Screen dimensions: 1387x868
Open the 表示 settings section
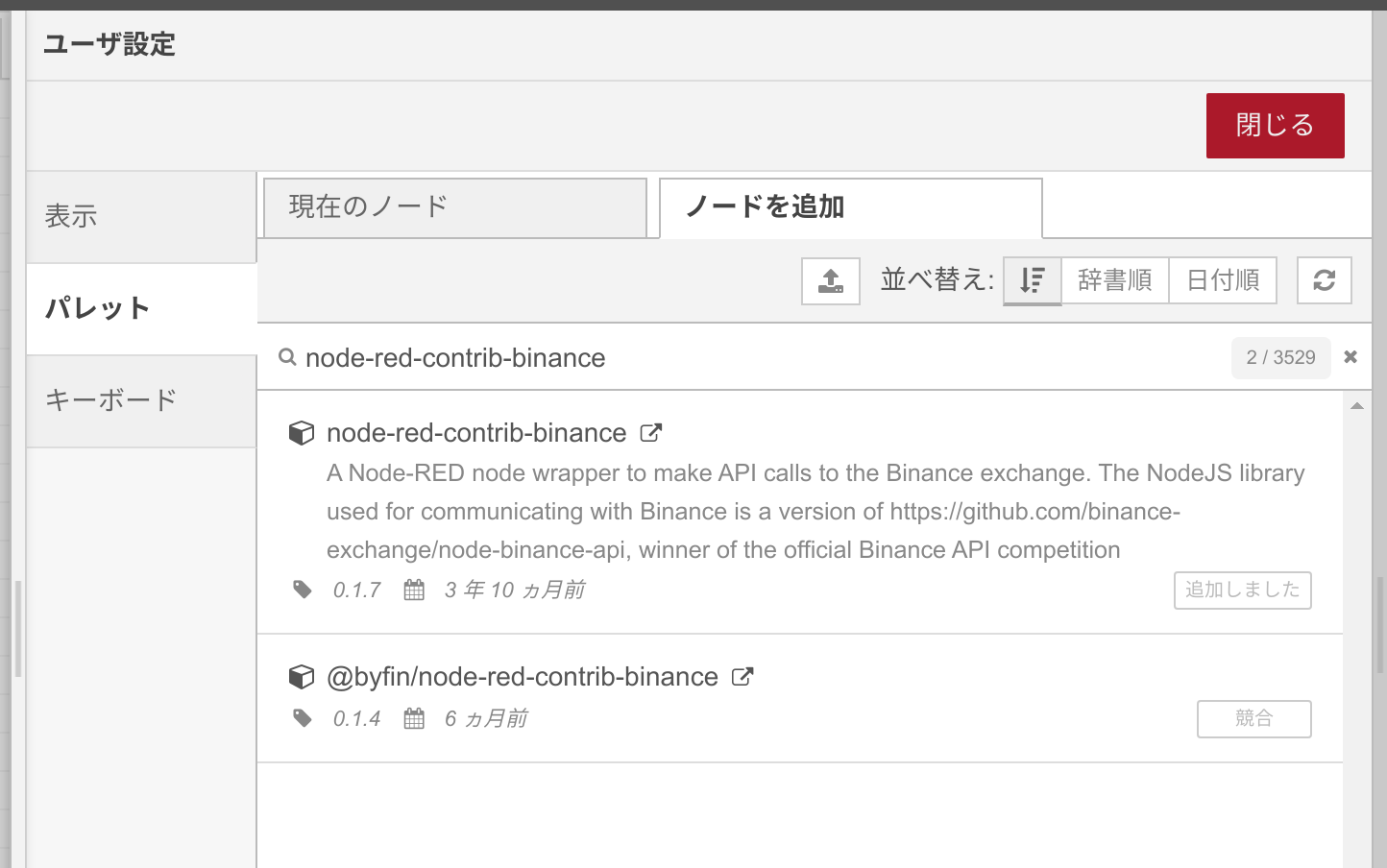[x=141, y=217]
